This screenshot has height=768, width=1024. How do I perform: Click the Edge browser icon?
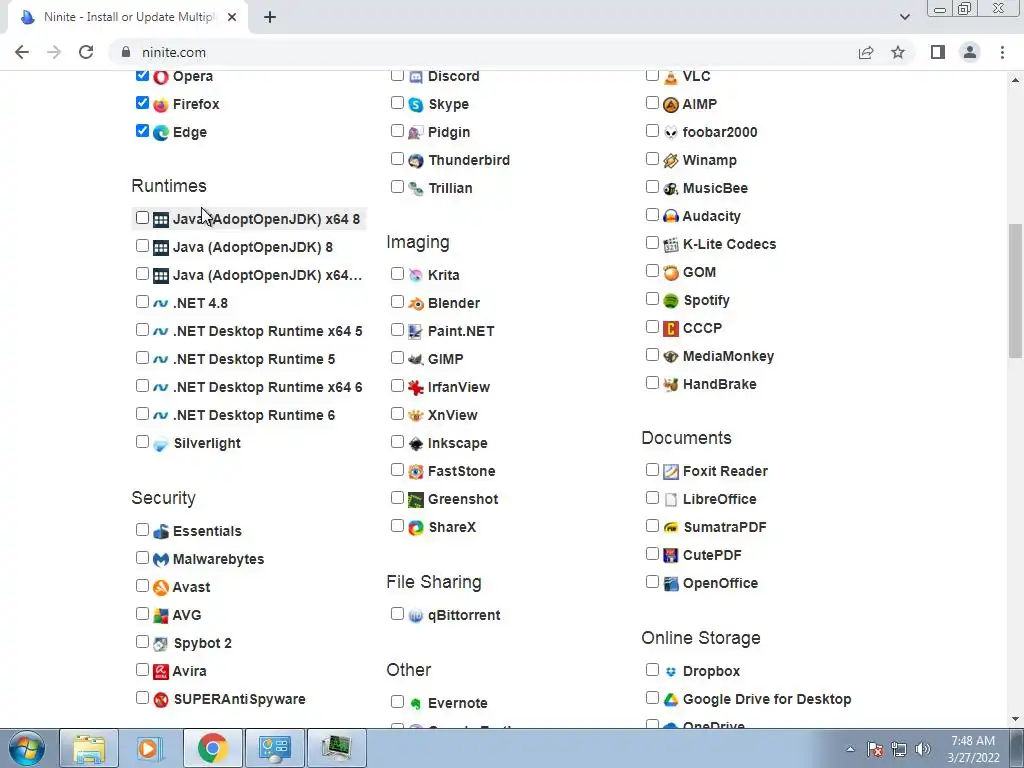pos(161,133)
